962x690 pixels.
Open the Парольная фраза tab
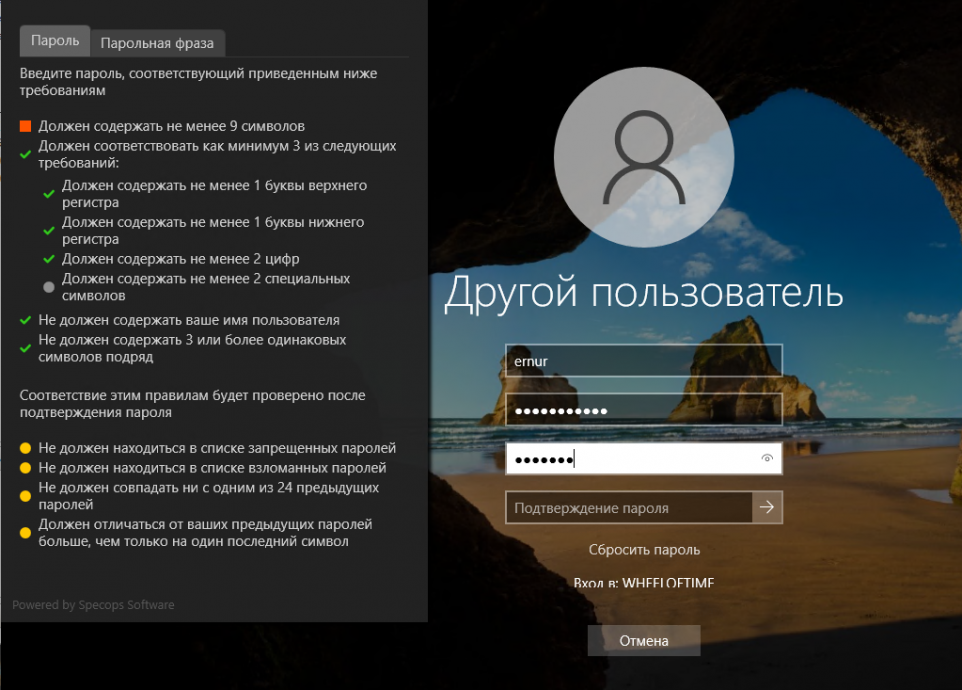coord(158,43)
